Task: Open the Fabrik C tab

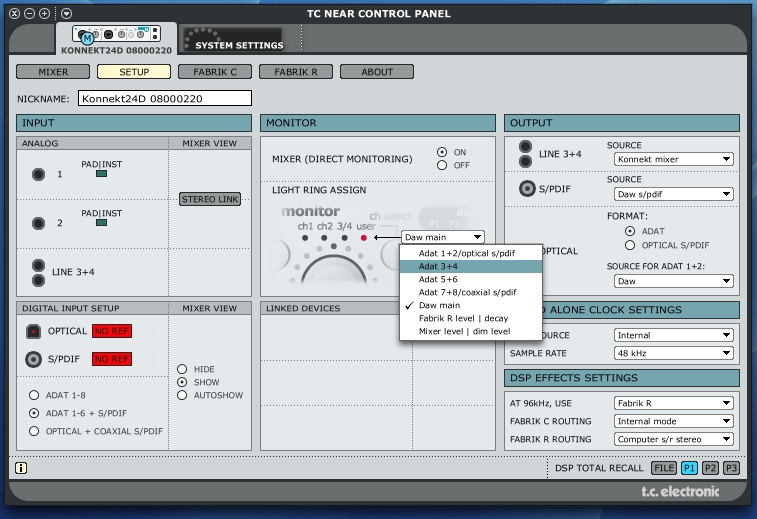Action: tap(215, 72)
